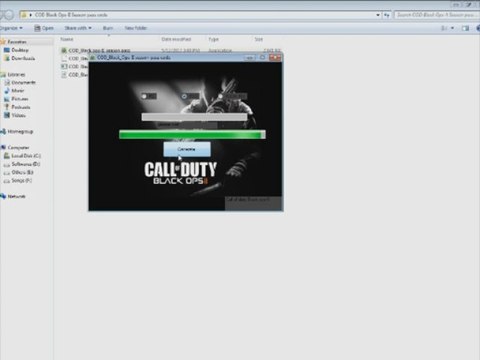Open the Podcasts library

21,107
